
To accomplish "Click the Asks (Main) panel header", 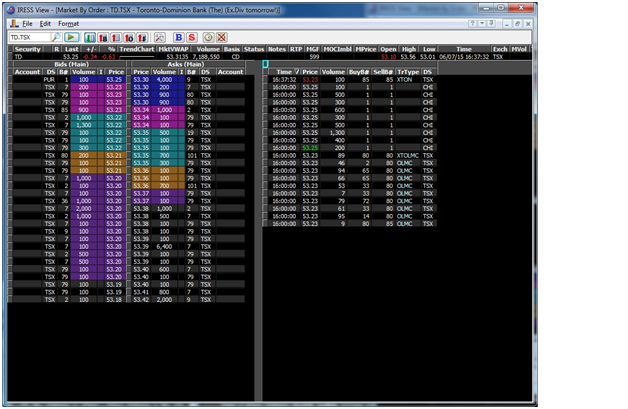I will (186, 64).
